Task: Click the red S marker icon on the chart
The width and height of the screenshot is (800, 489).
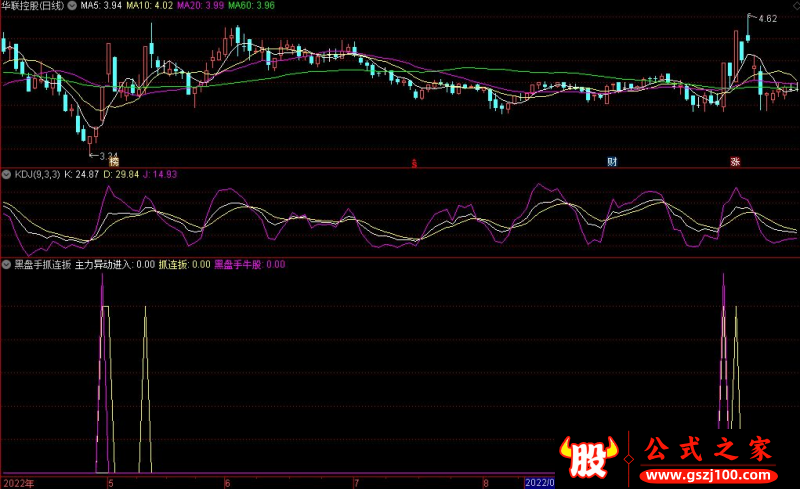Action: click(x=415, y=161)
